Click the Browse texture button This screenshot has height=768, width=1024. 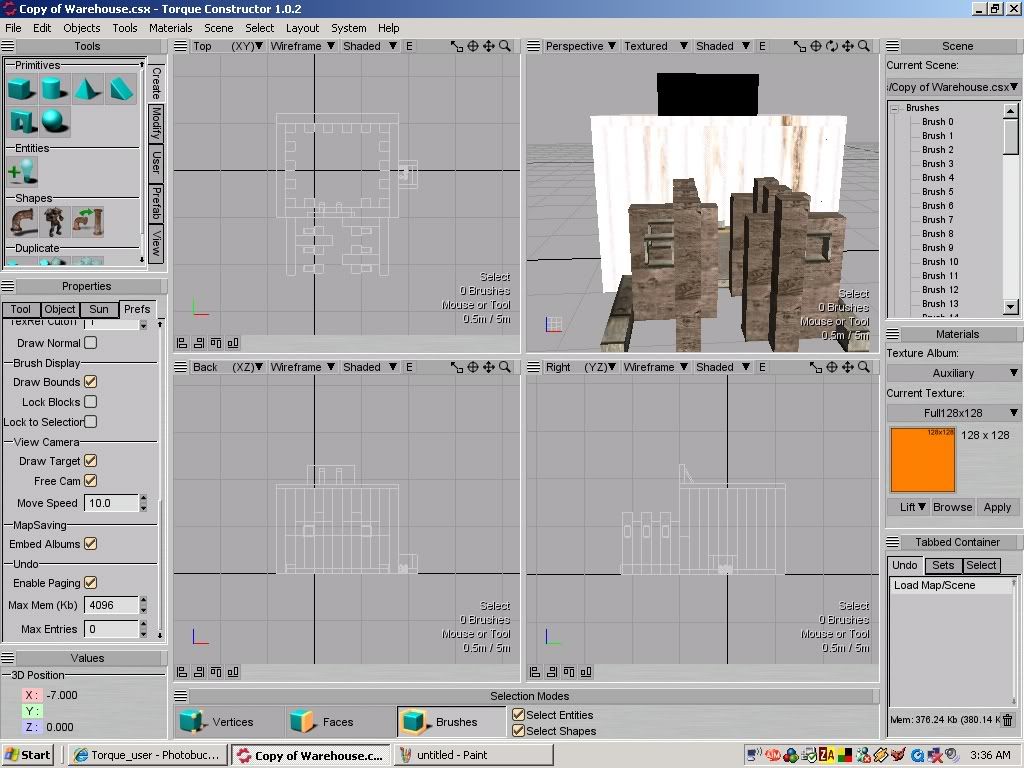pyautogui.click(x=952, y=507)
